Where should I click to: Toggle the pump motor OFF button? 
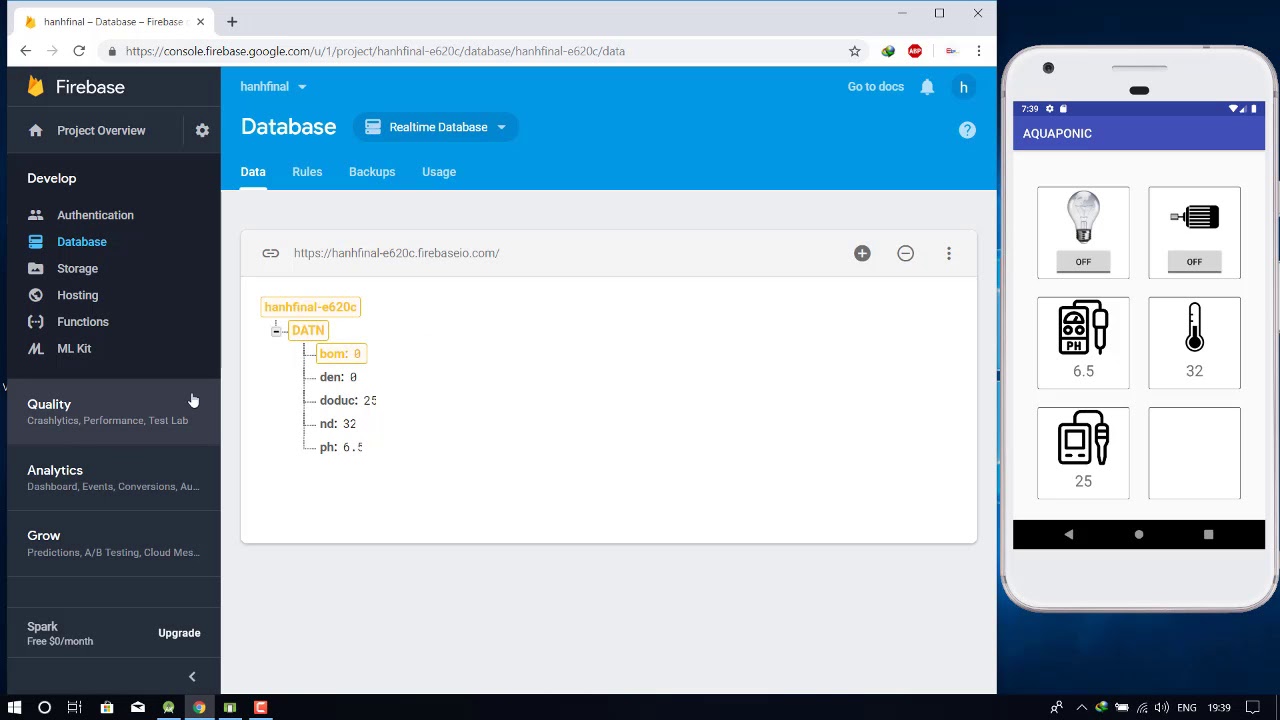1194,262
